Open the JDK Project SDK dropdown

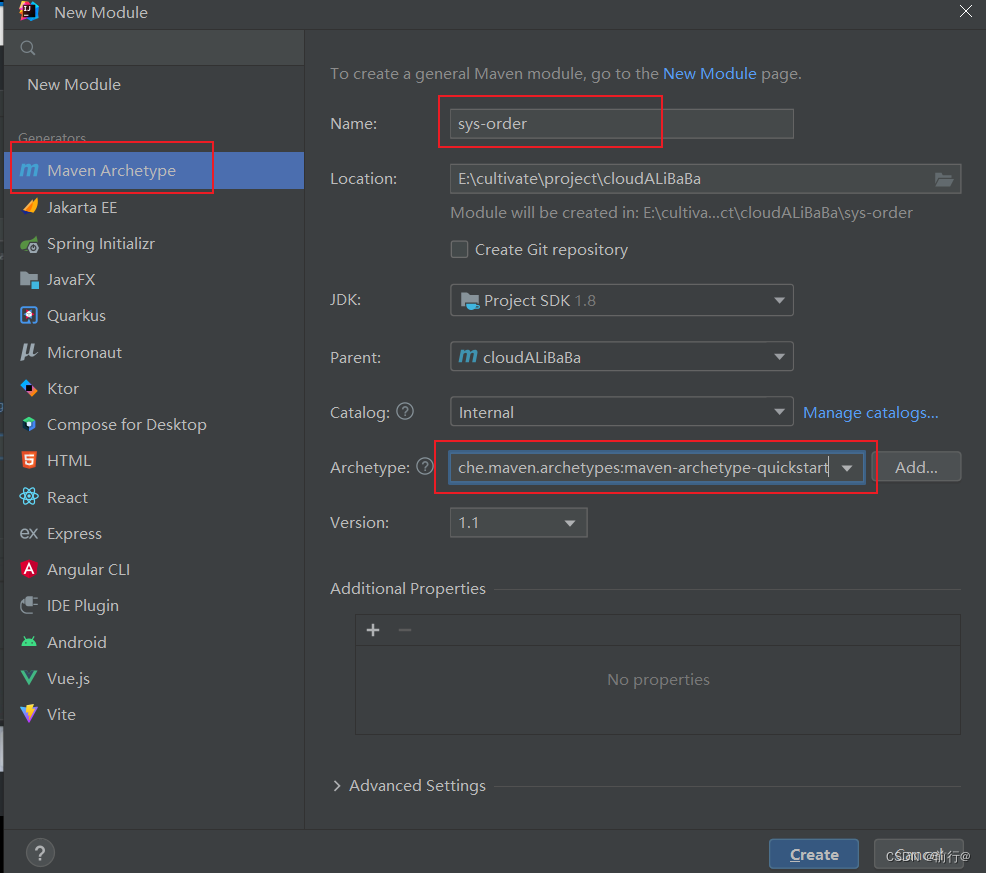pos(621,300)
